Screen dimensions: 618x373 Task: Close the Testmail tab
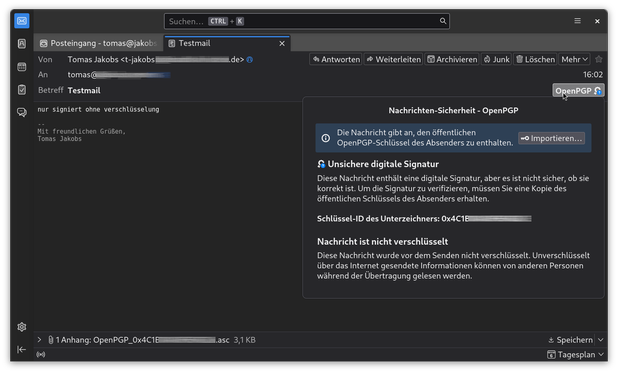click(x=282, y=43)
